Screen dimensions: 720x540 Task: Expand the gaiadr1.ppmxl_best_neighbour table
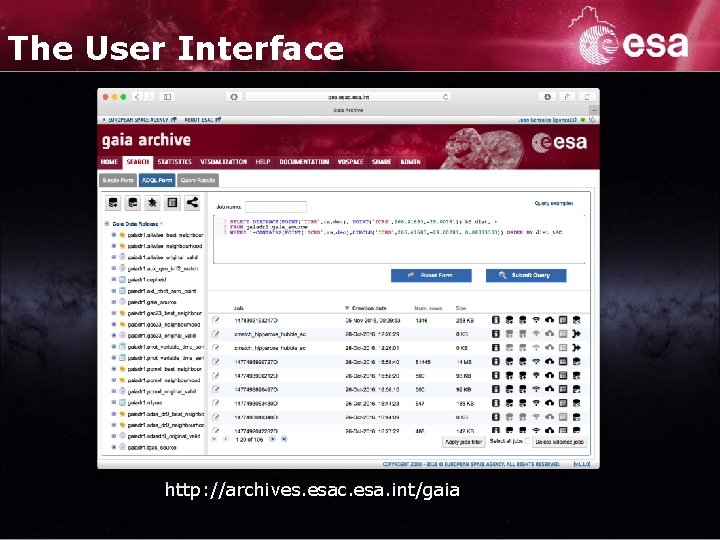tap(114, 369)
